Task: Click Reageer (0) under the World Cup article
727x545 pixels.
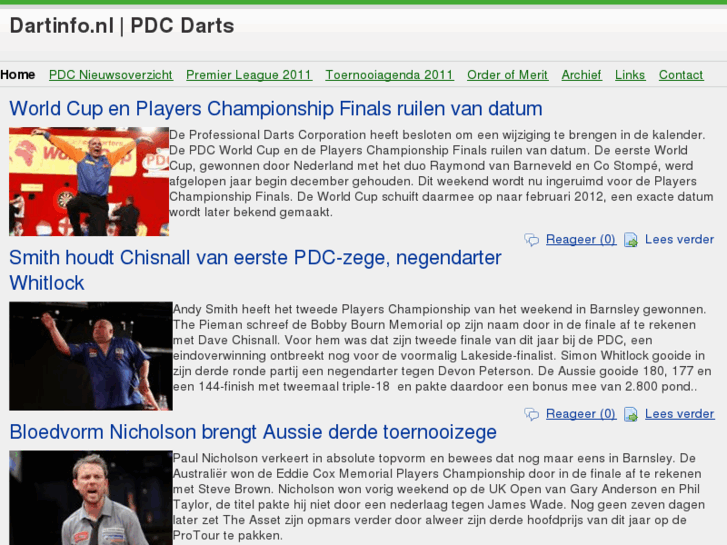Action: coord(581,239)
